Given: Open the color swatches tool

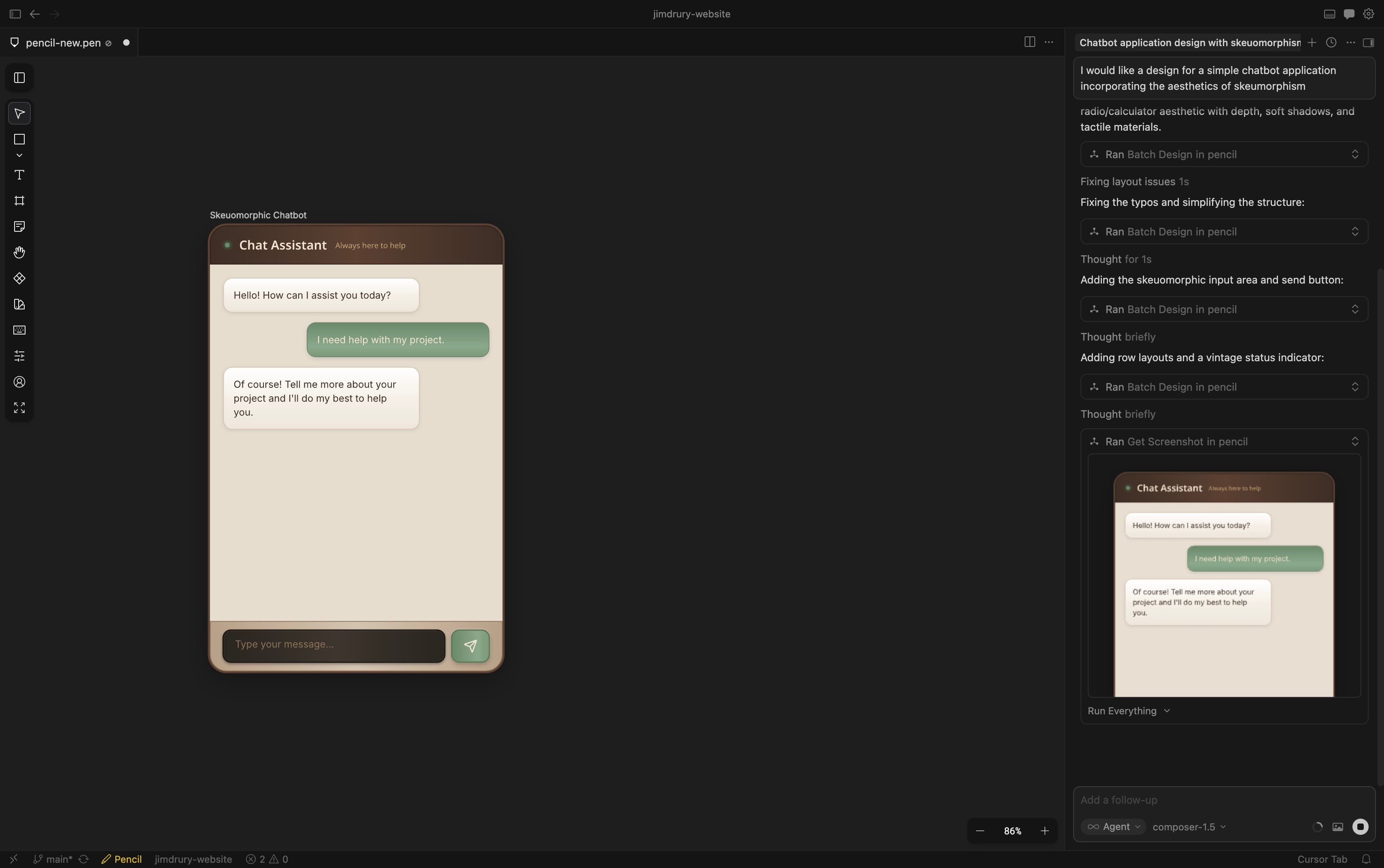Looking at the screenshot, I should (x=19, y=304).
